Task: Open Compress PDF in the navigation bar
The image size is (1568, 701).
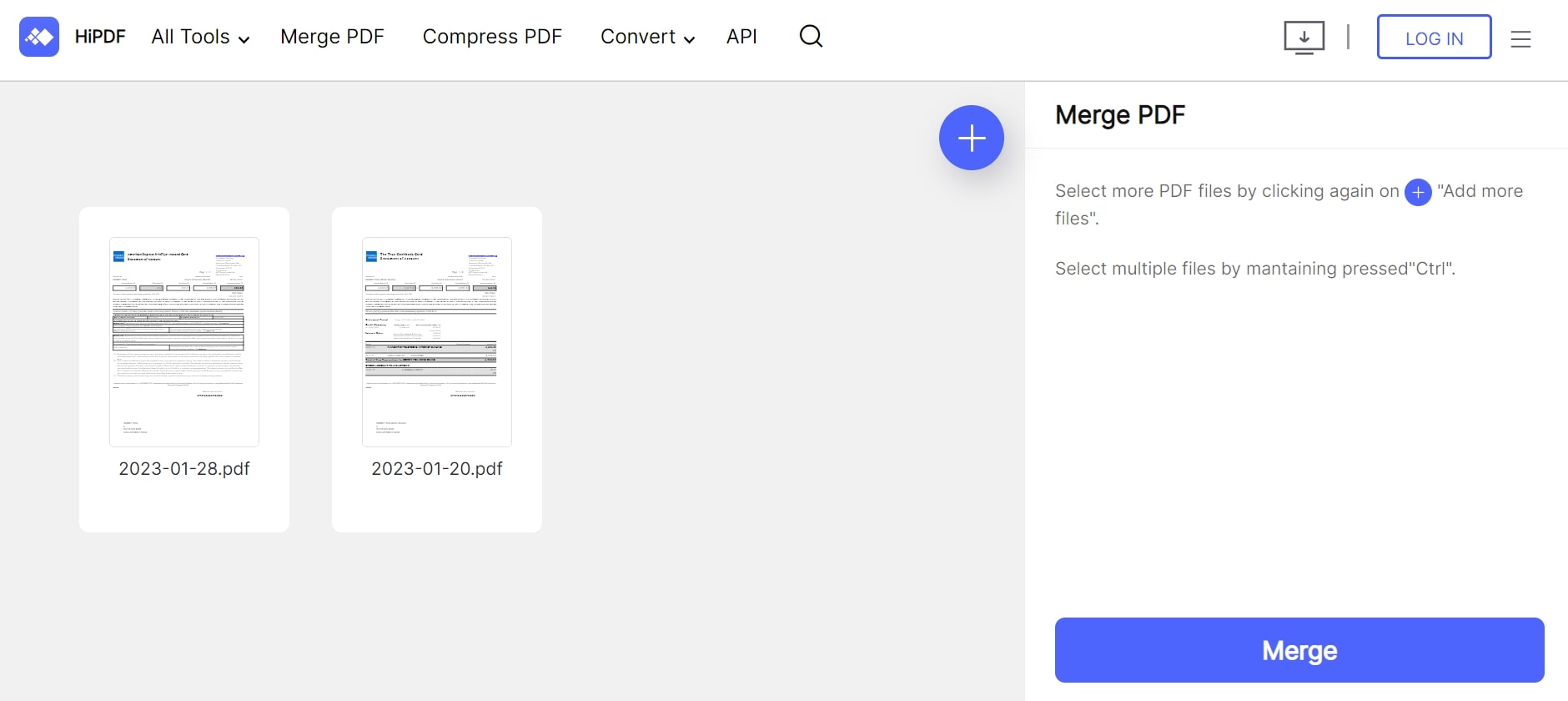Action: (x=492, y=37)
